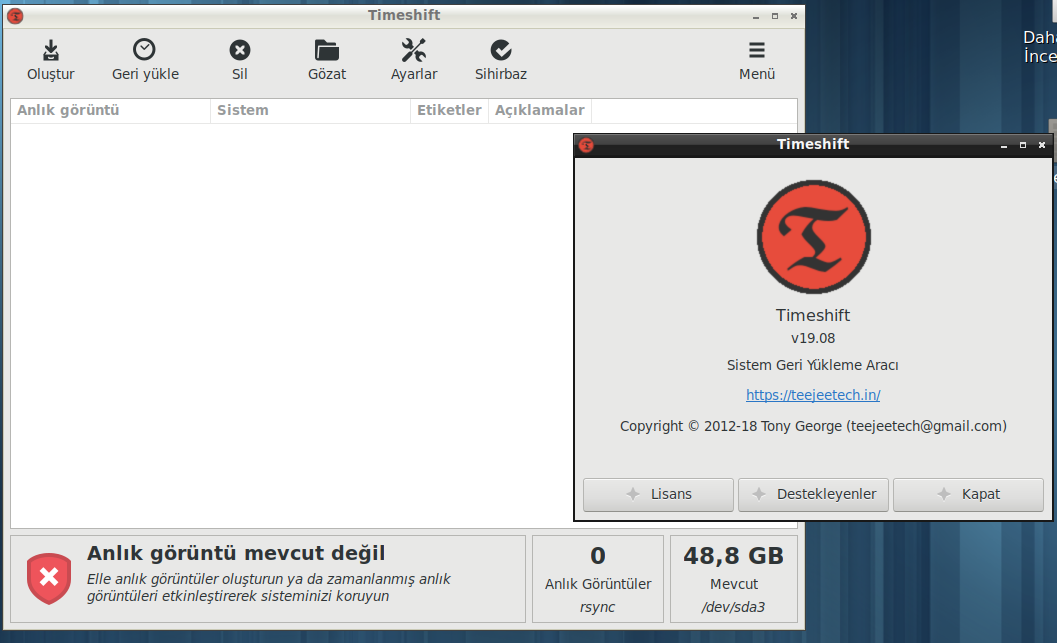The height and width of the screenshot is (643, 1057).
Task: Click the large Timeshift logo in about dialog
Action: 814,237
